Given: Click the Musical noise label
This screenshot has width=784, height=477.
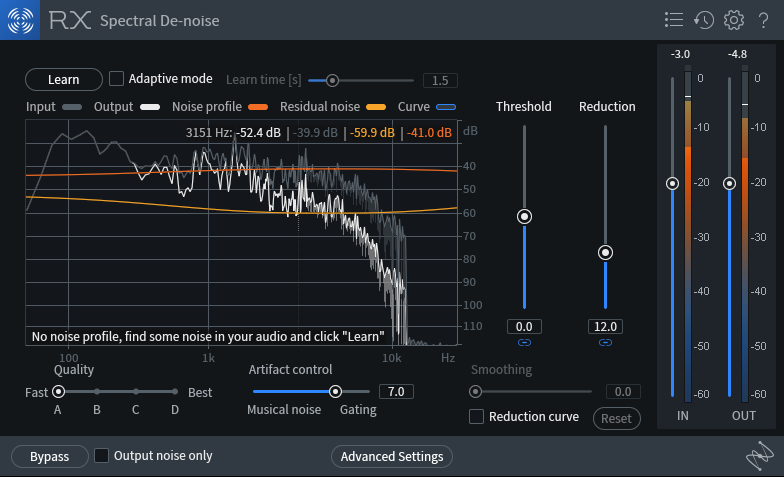Looking at the screenshot, I should [x=284, y=410].
